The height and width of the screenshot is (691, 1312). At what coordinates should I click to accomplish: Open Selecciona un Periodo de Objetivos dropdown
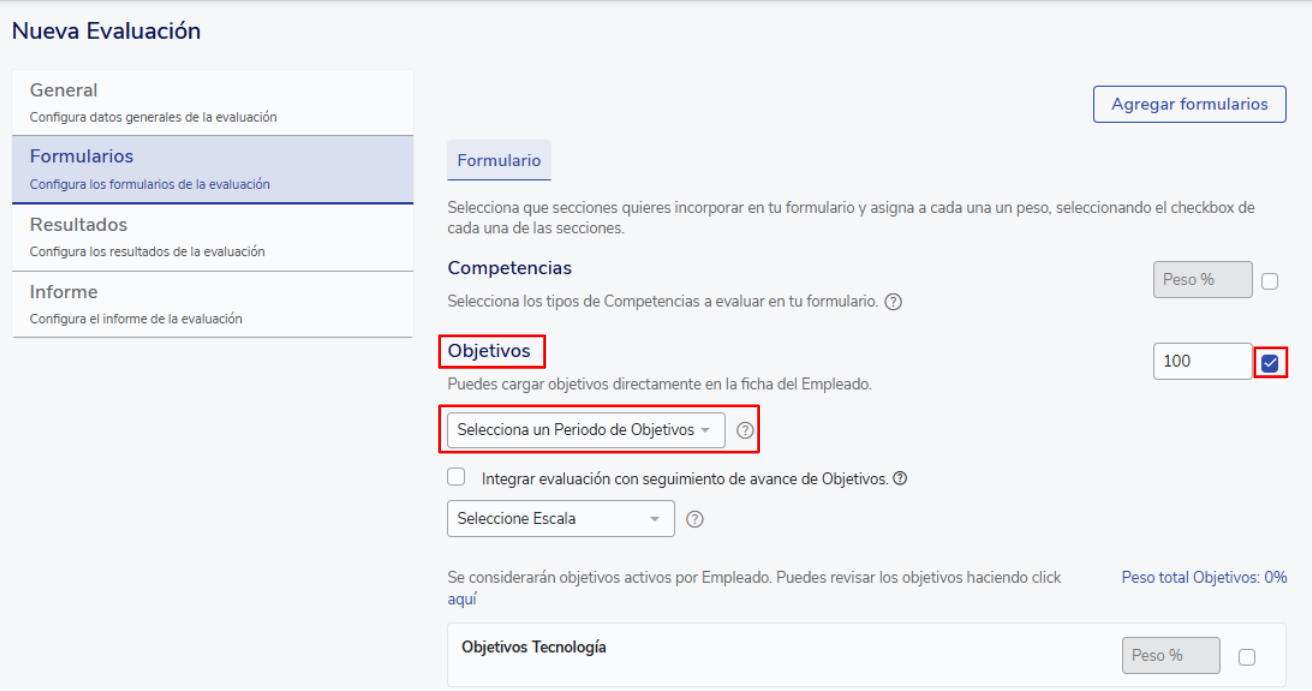585,430
